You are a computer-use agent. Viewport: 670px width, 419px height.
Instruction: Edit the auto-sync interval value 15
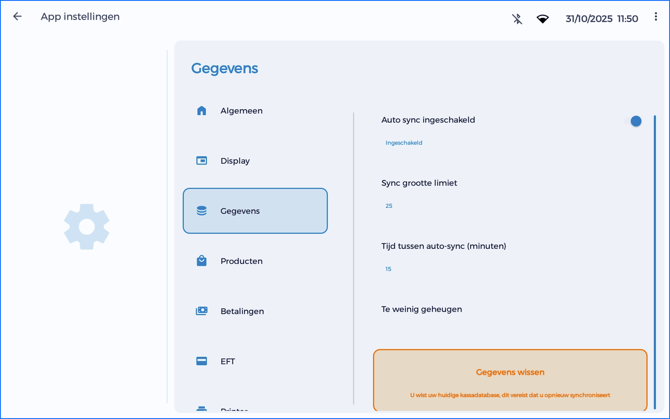tap(388, 269)
